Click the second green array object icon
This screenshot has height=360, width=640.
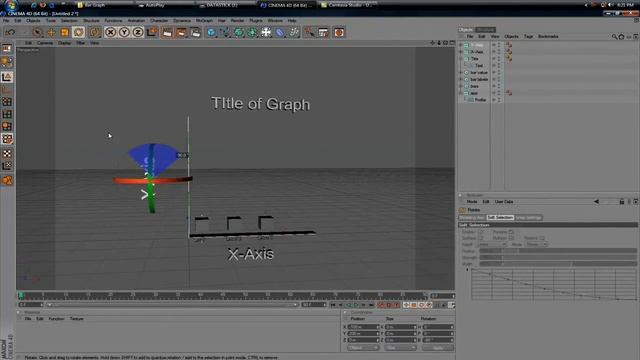click(252, 32)
